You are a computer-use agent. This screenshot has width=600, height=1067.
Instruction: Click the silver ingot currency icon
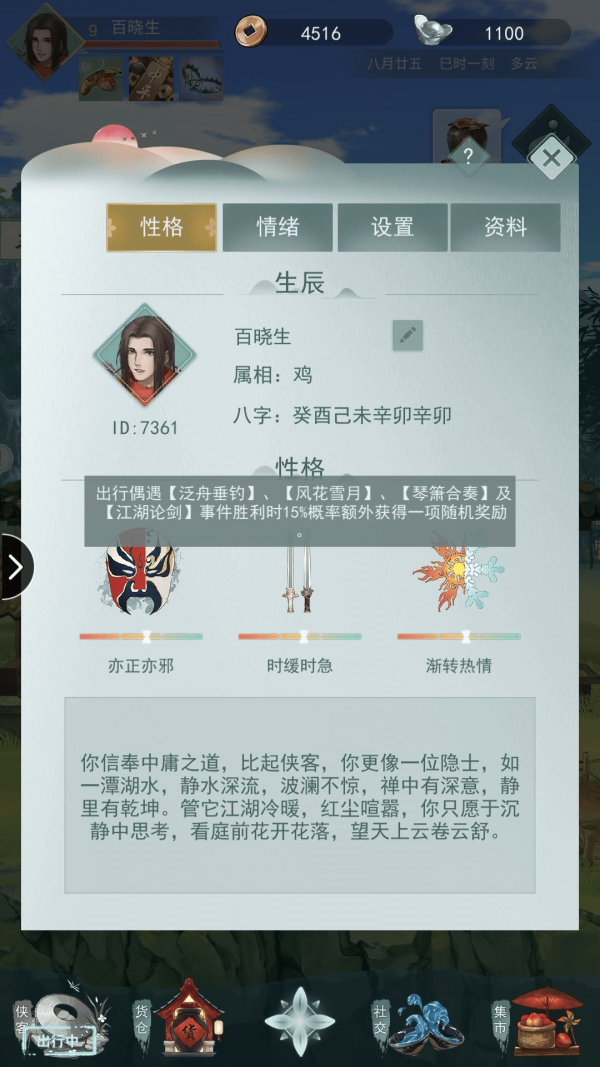tap(433, 31)
